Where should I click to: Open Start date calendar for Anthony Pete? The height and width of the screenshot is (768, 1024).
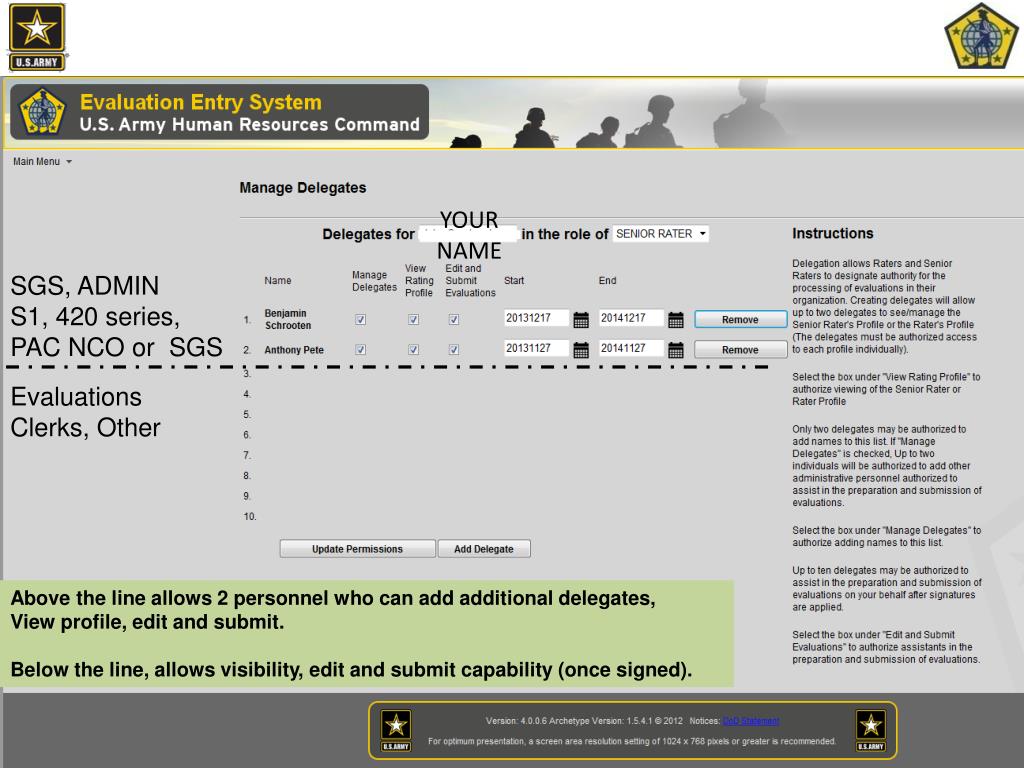[580, 350]
